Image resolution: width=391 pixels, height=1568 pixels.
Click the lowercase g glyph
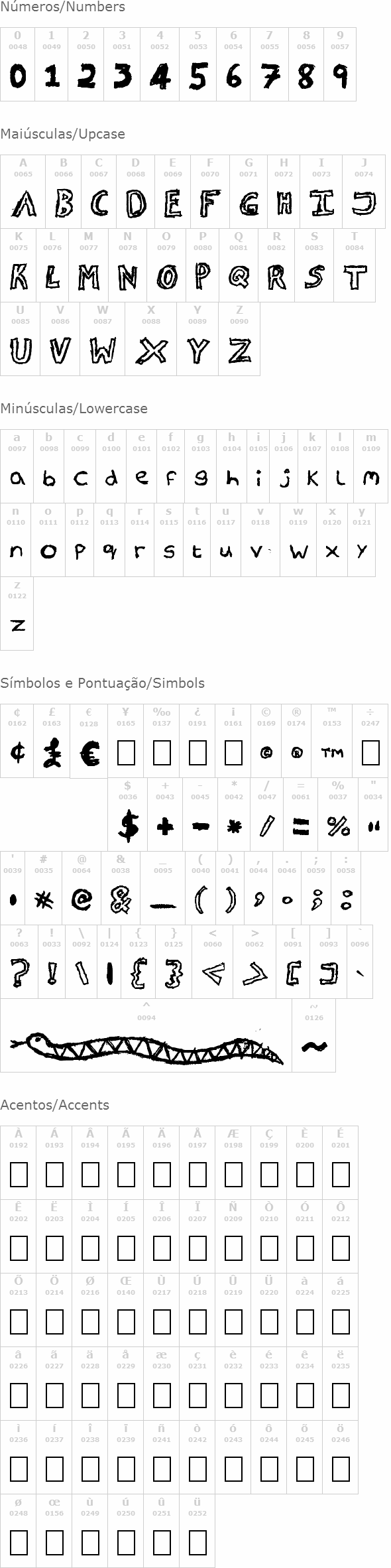pyautogui.click(x=201, y=478)
